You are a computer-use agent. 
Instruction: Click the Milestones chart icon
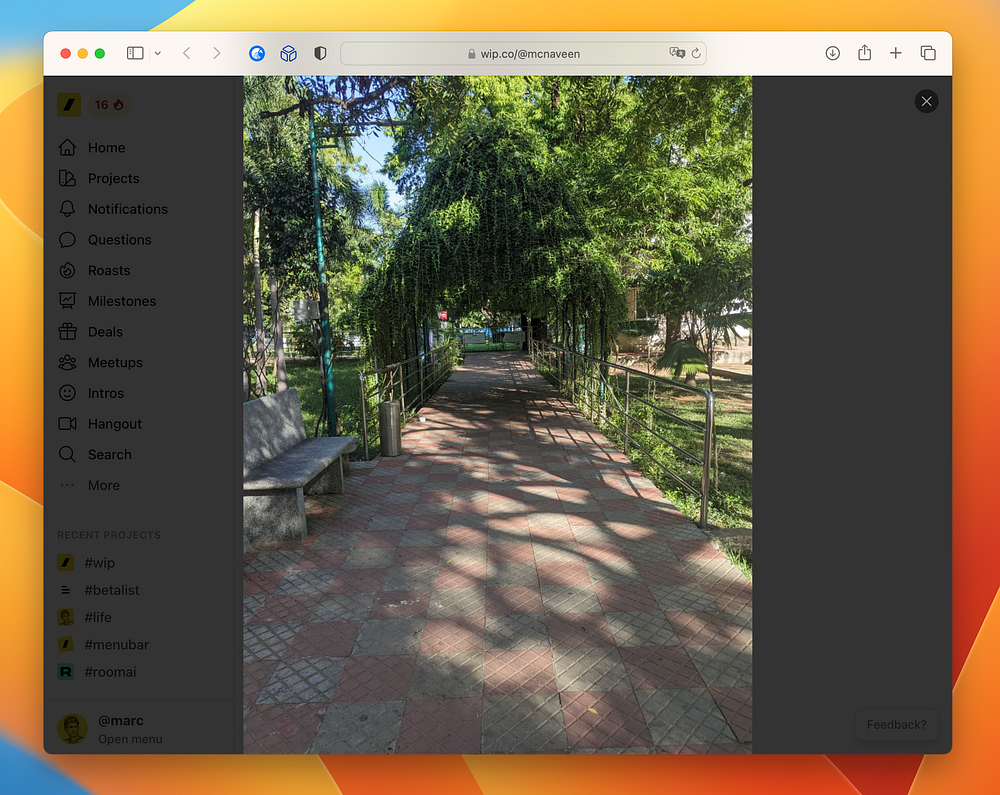pos(67,301)
